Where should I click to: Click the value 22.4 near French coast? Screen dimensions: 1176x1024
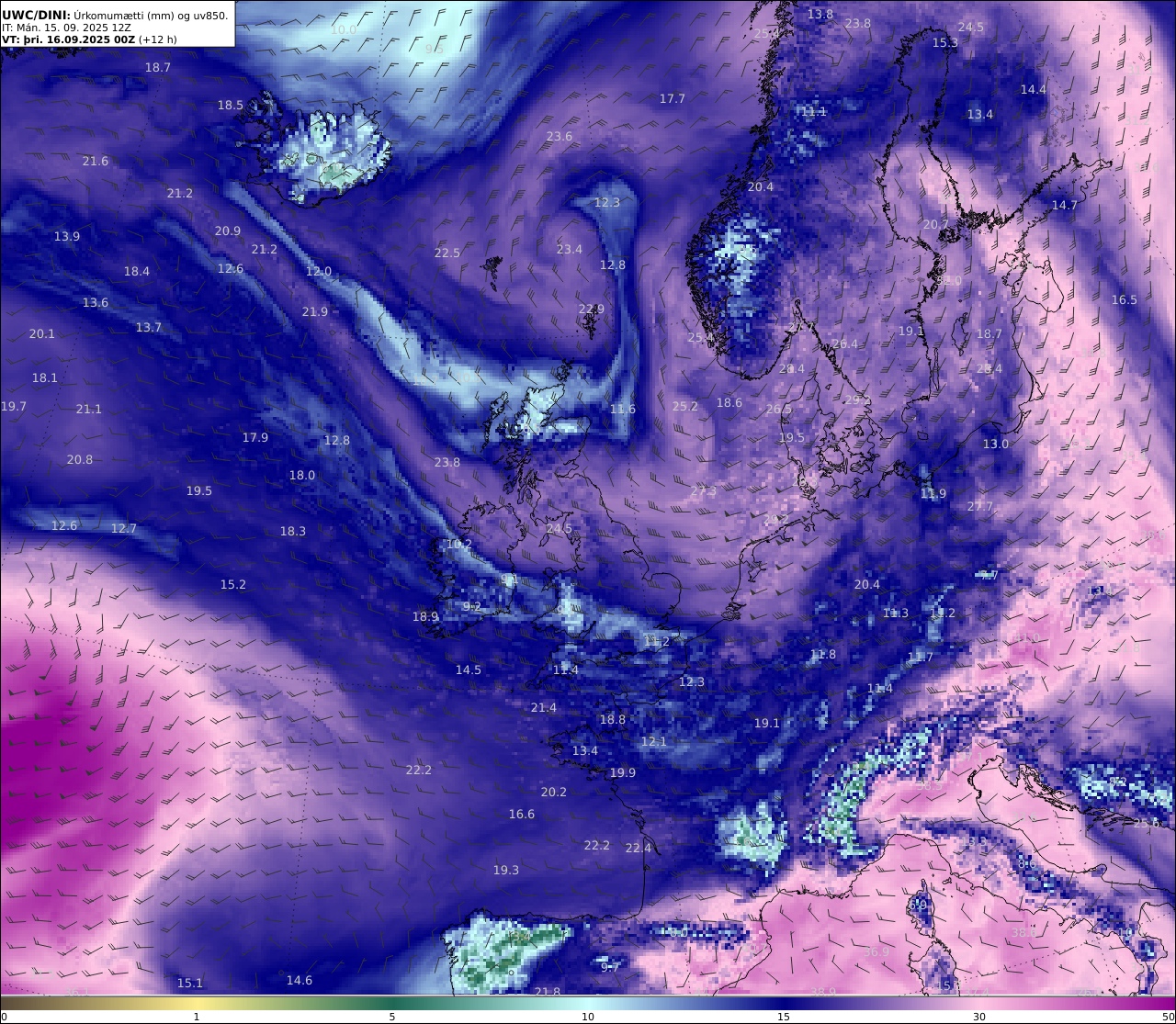pyautogui.click(x=639, y=849)
